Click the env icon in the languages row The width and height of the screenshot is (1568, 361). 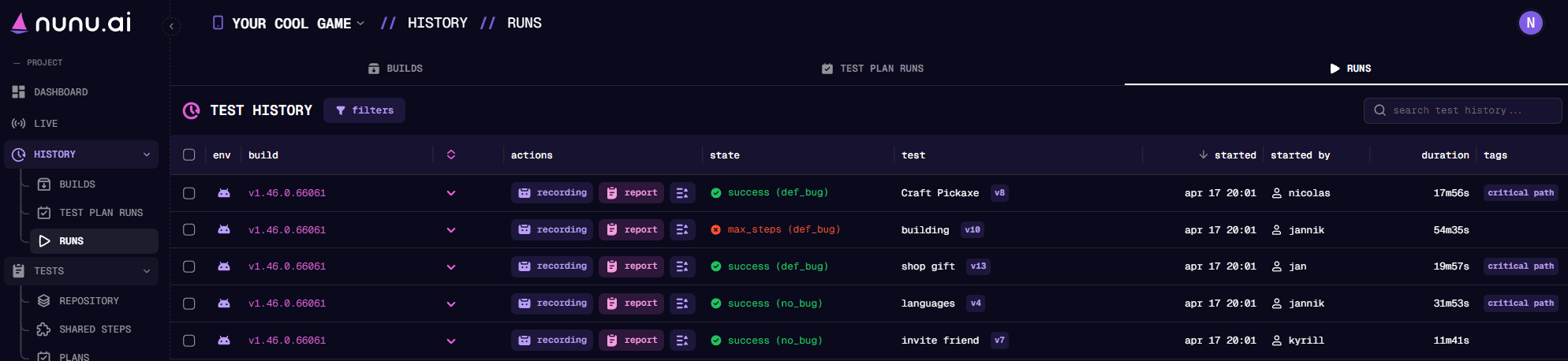224,303
